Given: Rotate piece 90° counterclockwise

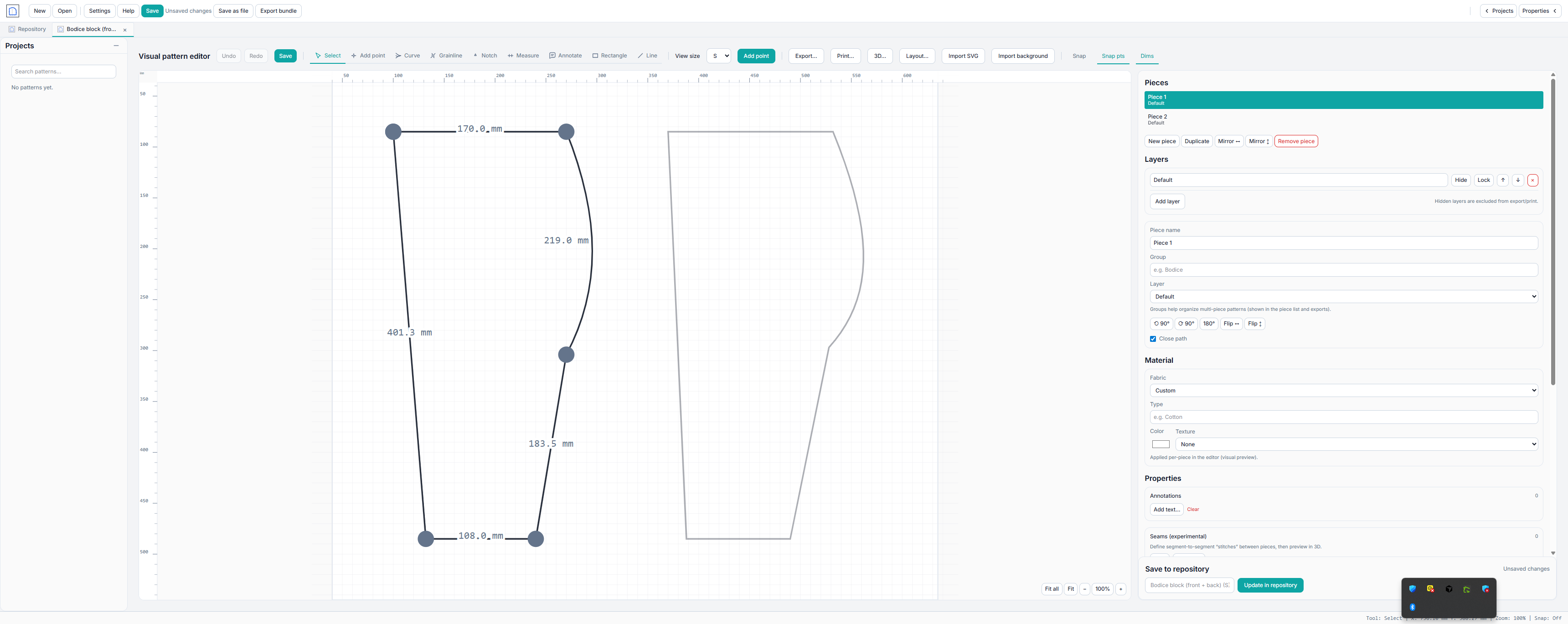Looking at the screenshot, I should [x=1161, y=324].
